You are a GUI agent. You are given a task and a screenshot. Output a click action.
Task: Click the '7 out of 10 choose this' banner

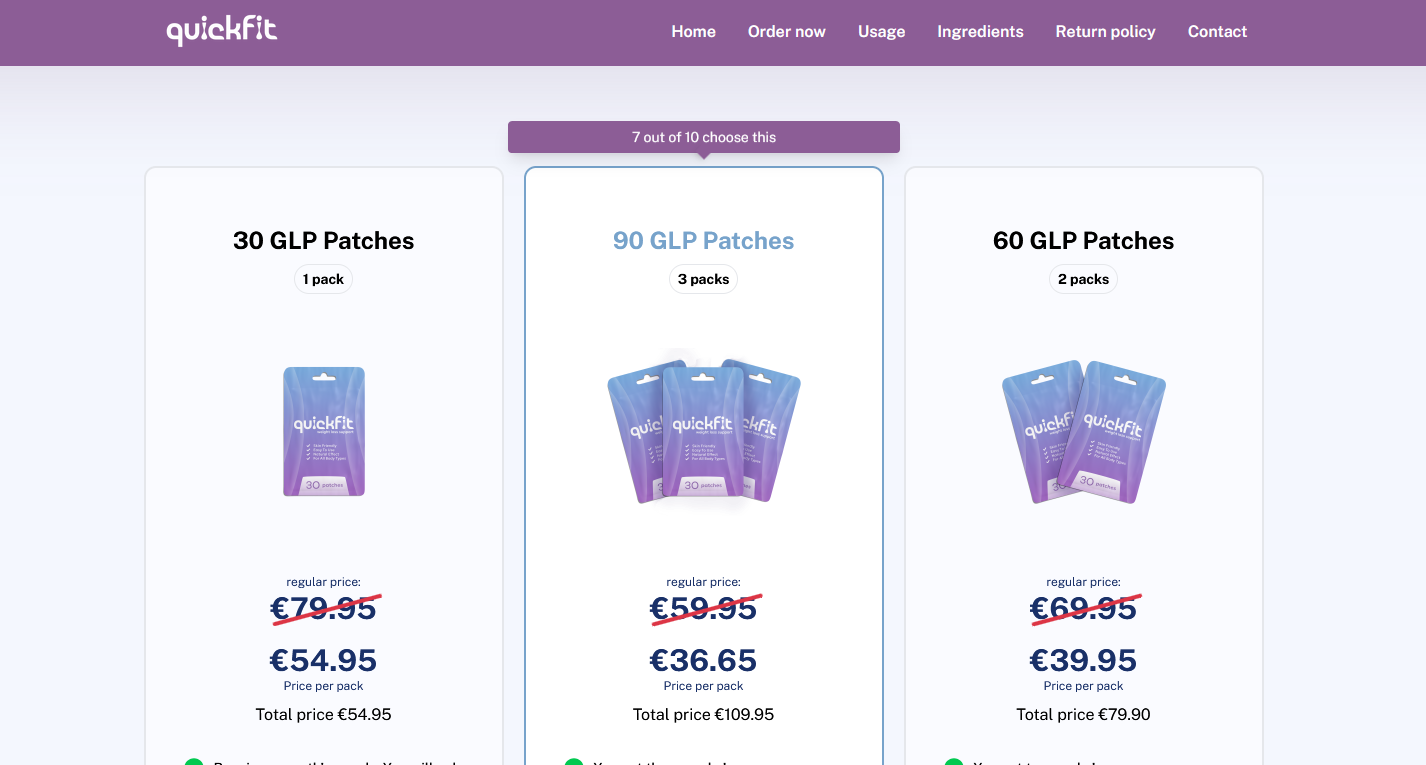(704, 137)
